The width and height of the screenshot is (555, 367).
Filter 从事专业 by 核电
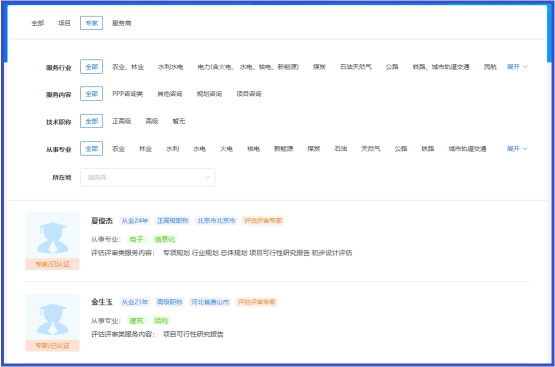point(253,149)
